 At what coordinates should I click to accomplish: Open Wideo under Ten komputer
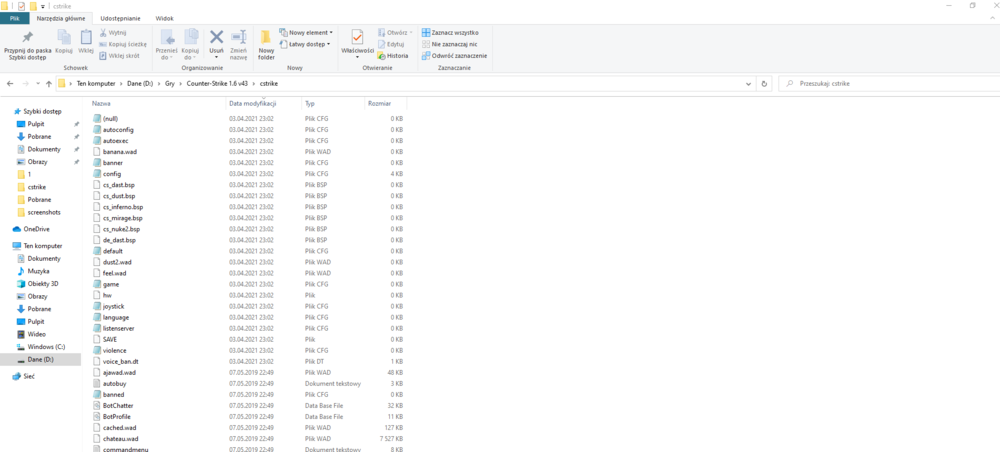coord(36,334)
